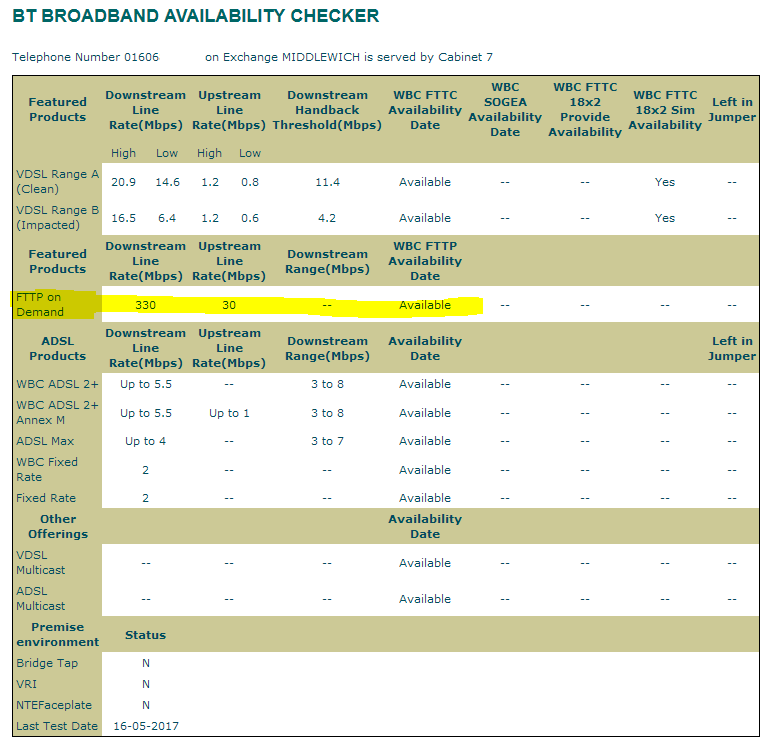Click the BT Broadband Availability Checker title

tap(195, 16)
